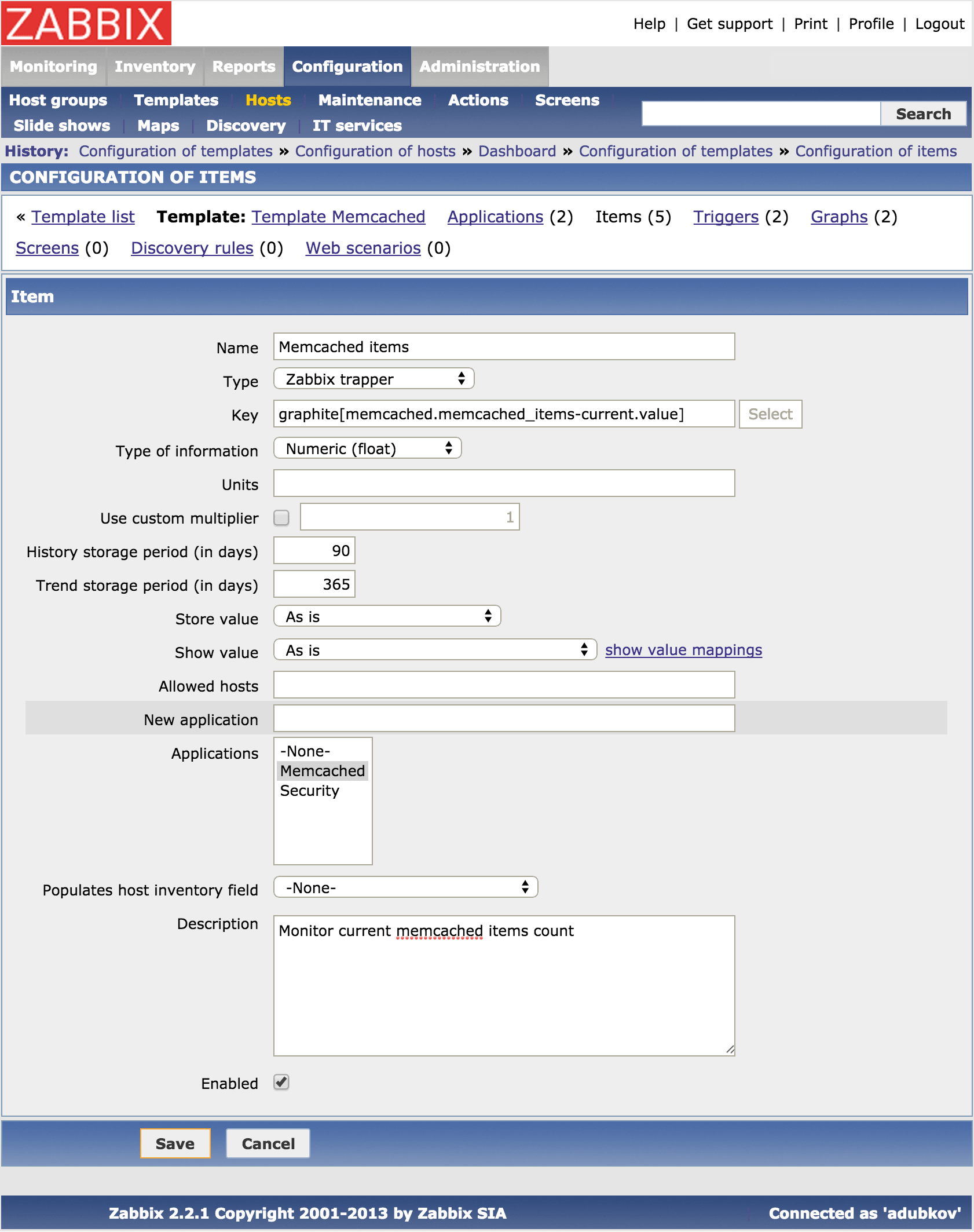Switch to the Monitoring tab

[x=53, y=65]
